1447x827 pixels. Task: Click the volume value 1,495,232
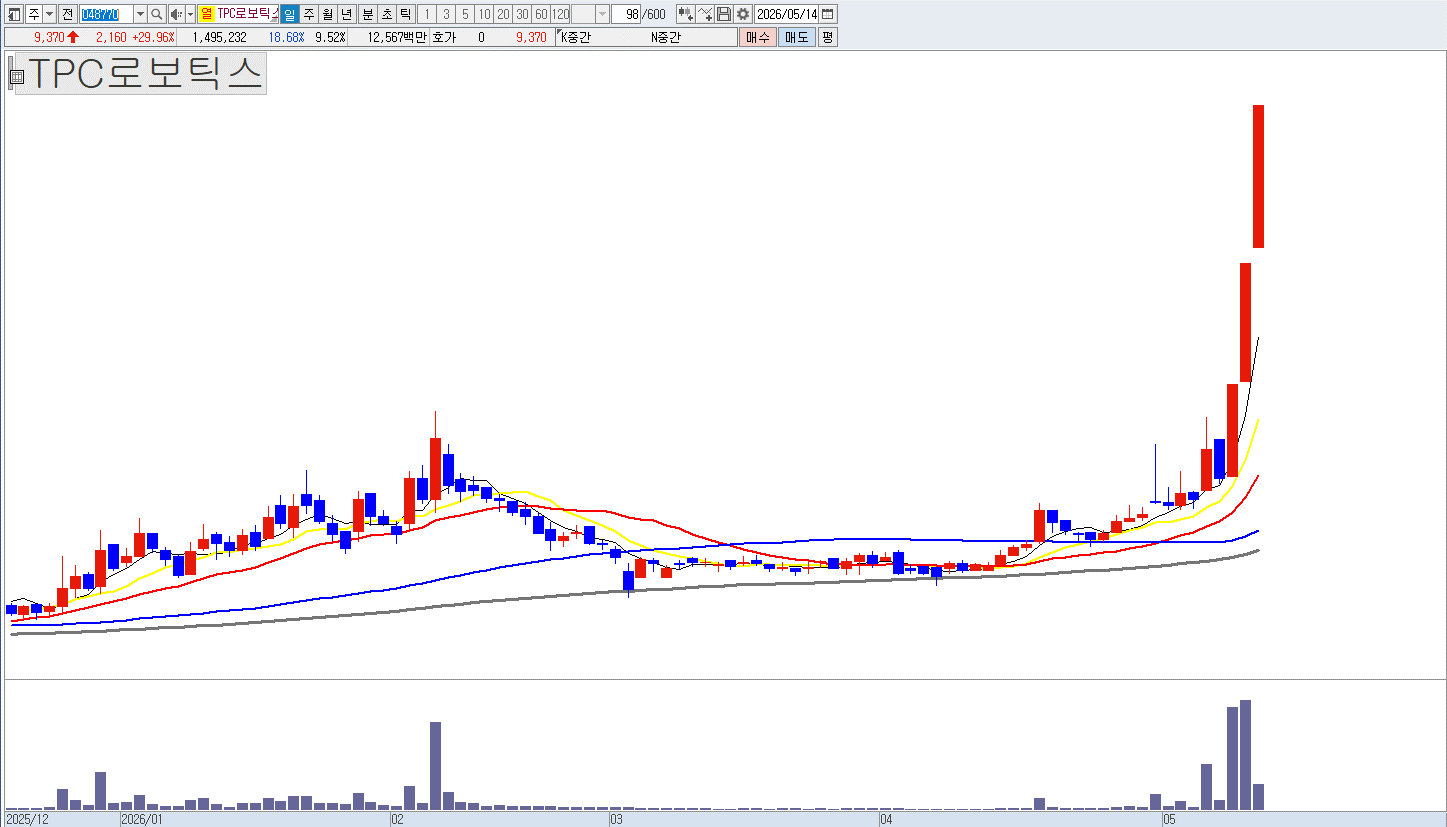coord(219,37)
